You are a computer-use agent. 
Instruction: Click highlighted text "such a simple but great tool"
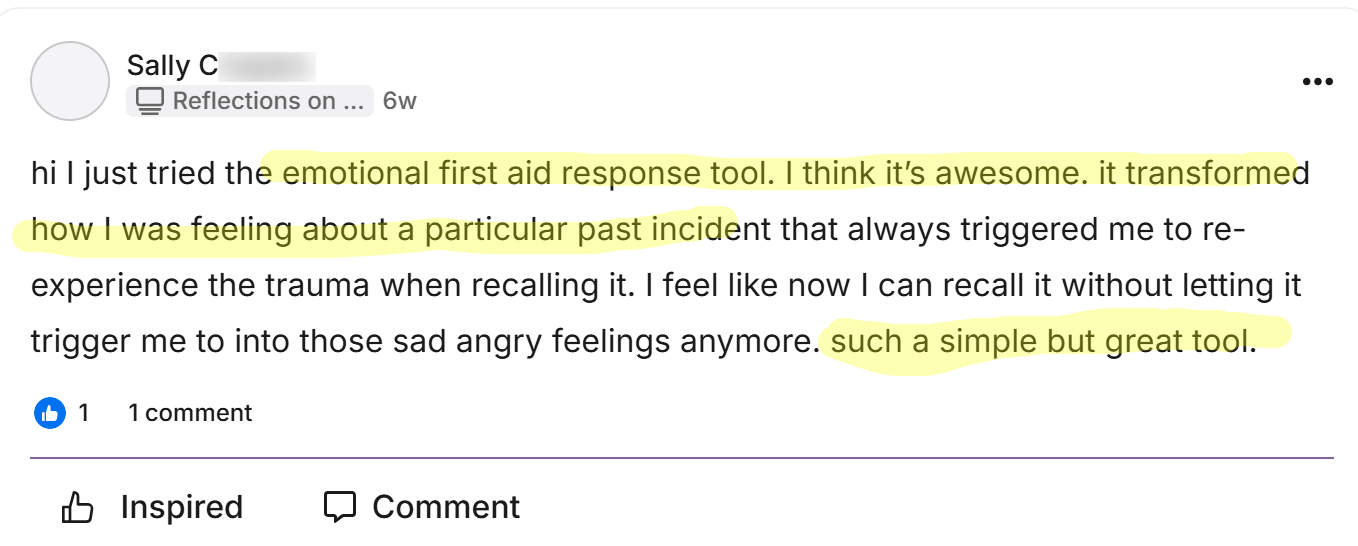tap(1040, 342)
